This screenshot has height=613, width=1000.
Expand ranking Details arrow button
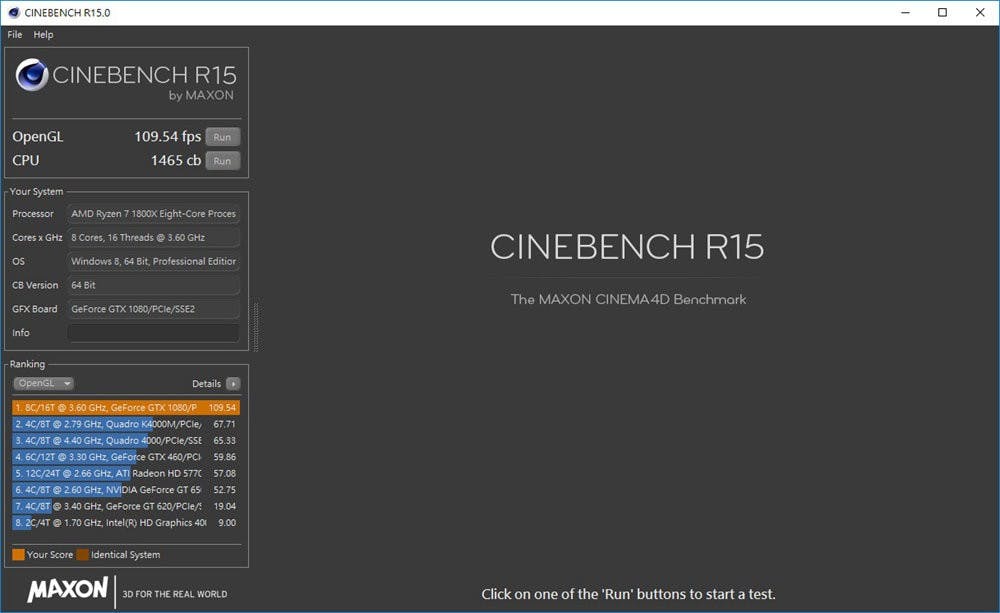click(233, 384)
